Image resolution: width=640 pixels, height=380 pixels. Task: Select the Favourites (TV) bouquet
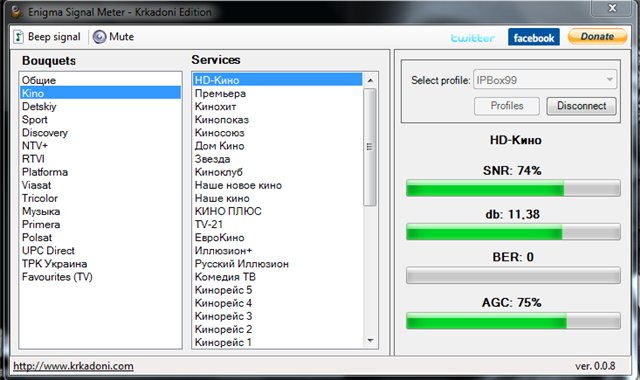click(x=100, y=276)
